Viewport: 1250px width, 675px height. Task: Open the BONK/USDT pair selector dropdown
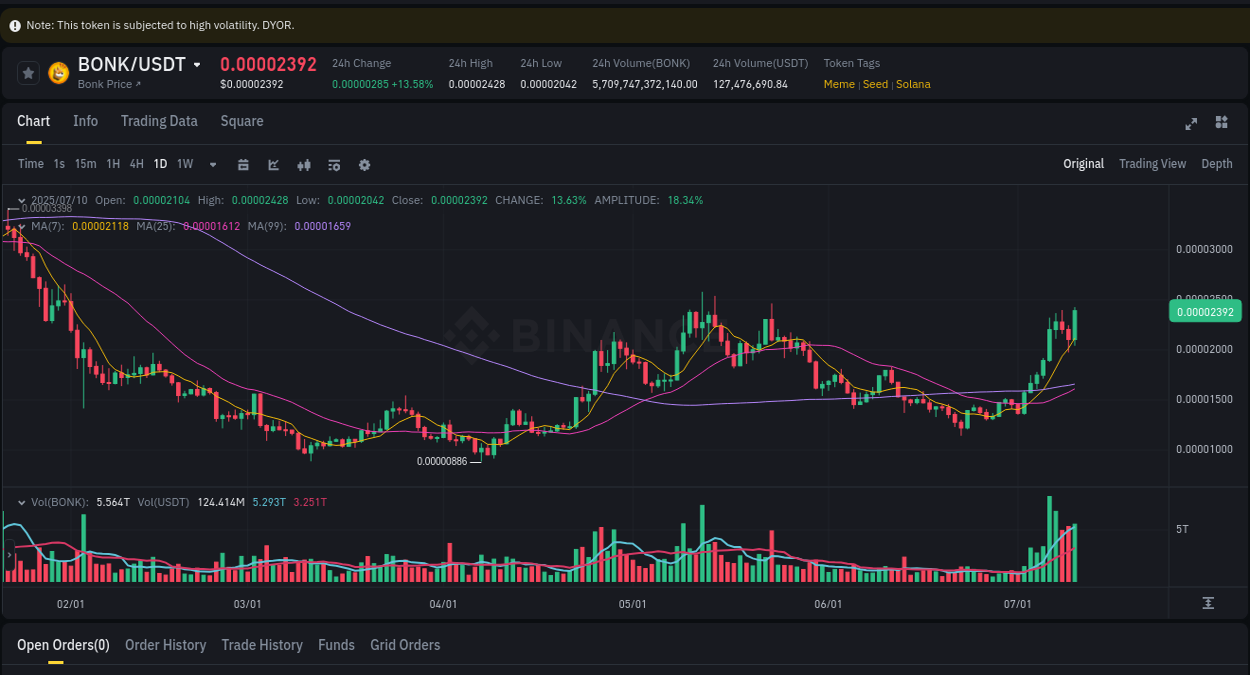tap(195, 64)
